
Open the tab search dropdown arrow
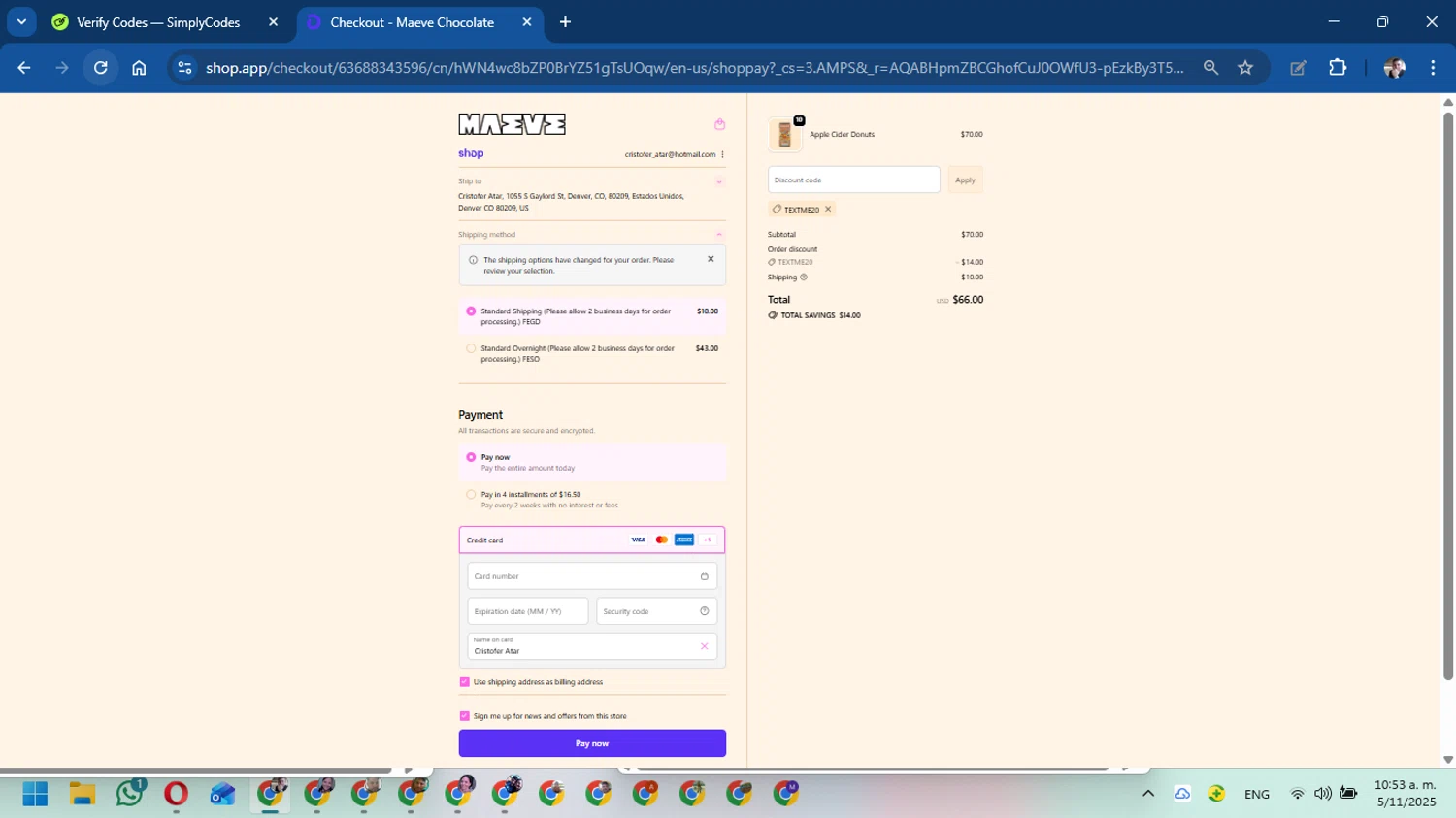click(21, 22)
